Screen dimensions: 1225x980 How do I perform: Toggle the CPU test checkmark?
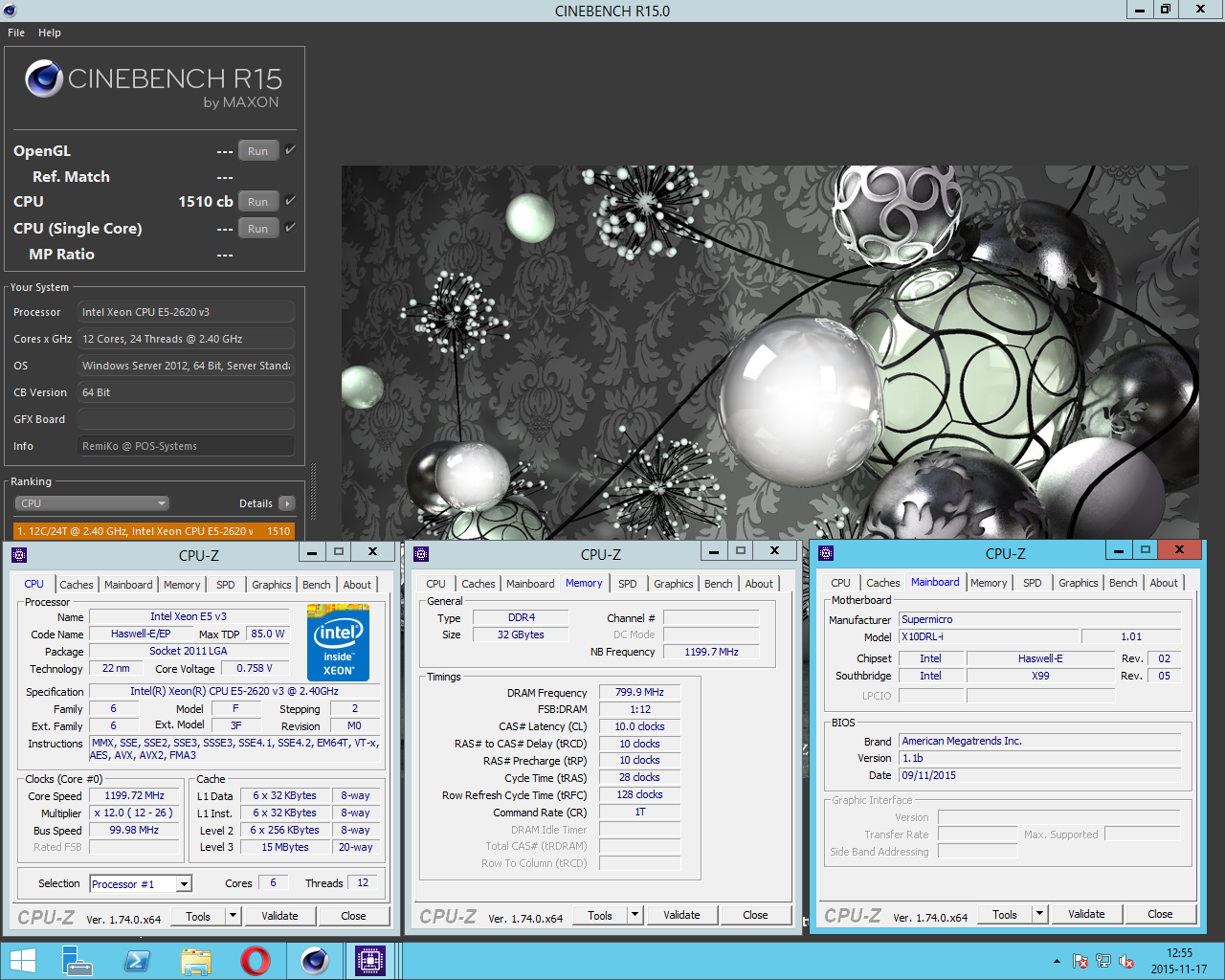tap(290, 200)
